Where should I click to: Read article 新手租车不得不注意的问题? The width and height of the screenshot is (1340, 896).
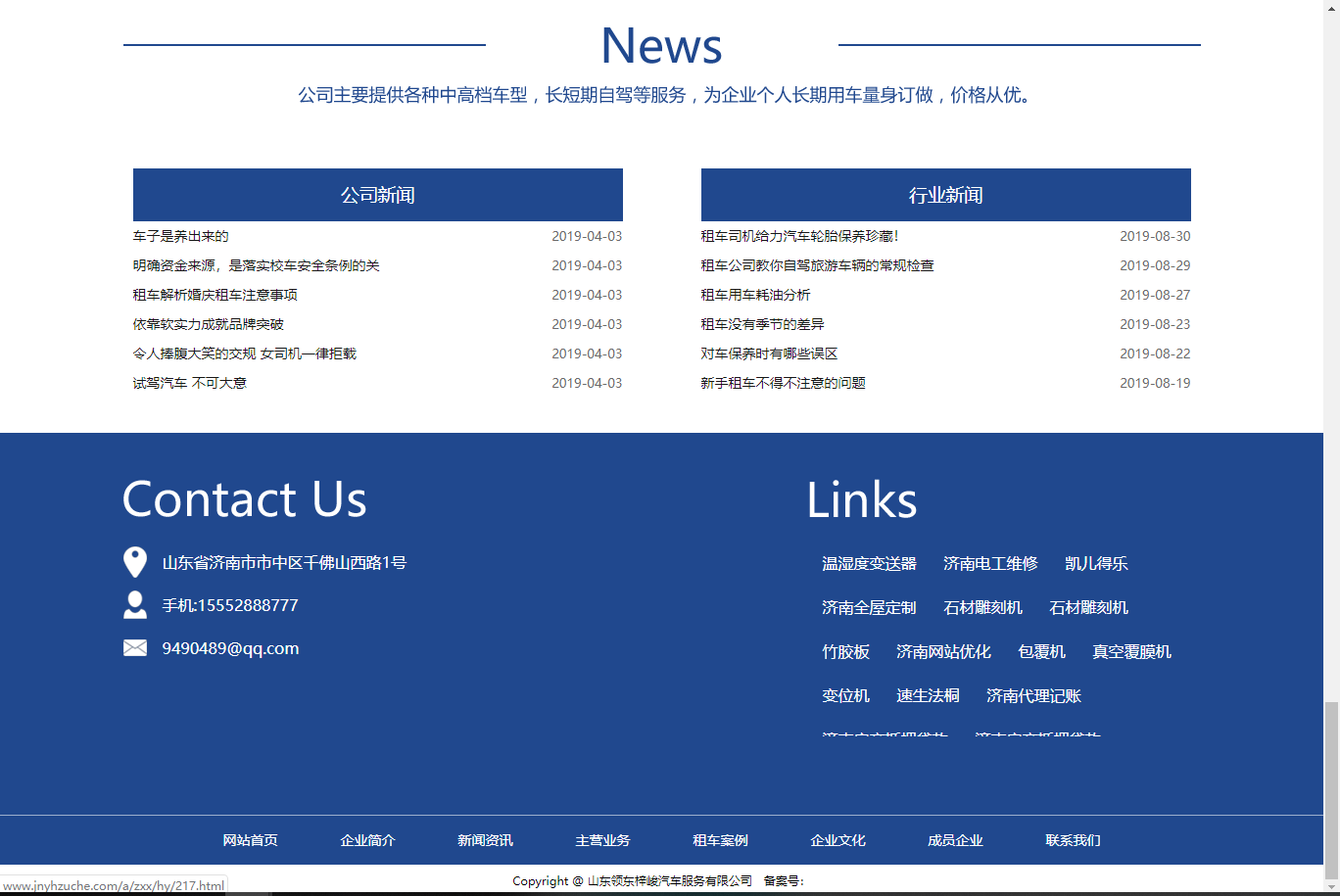(783, 383)
